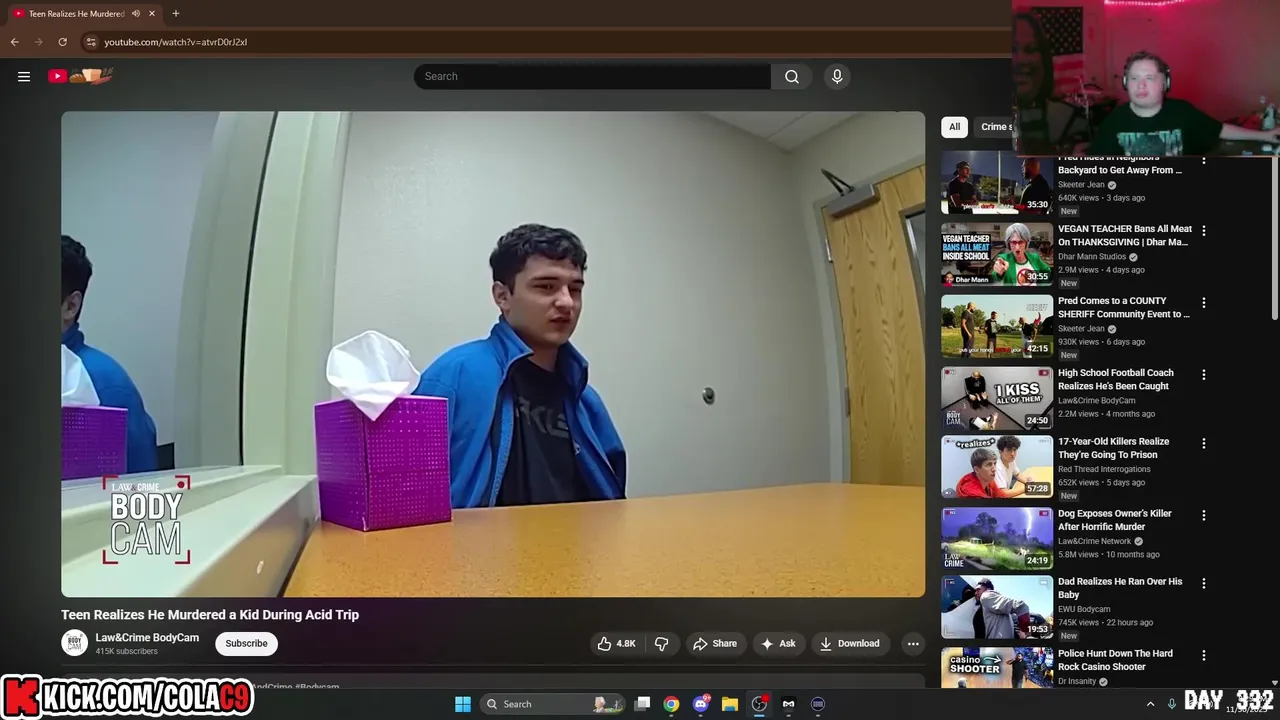The width and height of the screenshot is (1280, 720).
Task: Click the Windows taskbar search box
Action: point(552,704)
